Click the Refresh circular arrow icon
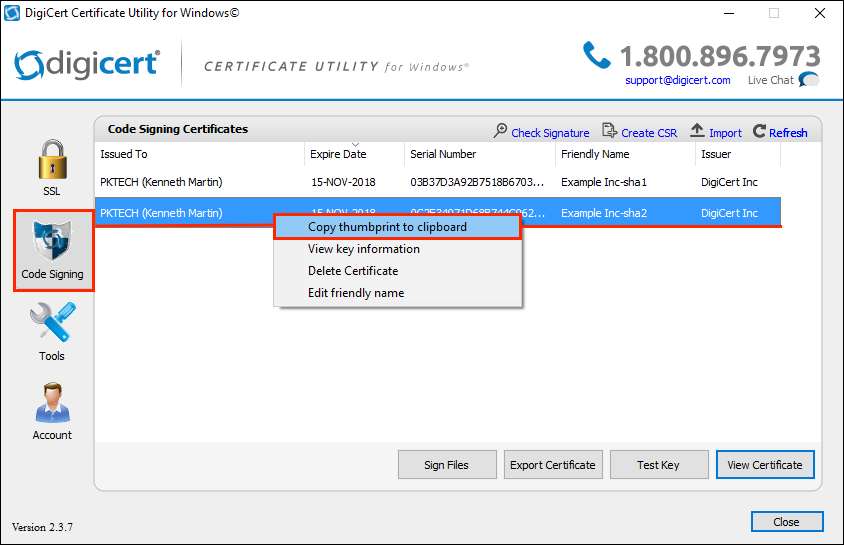Screen dimensions: 844x545 (x=760, y=132)
